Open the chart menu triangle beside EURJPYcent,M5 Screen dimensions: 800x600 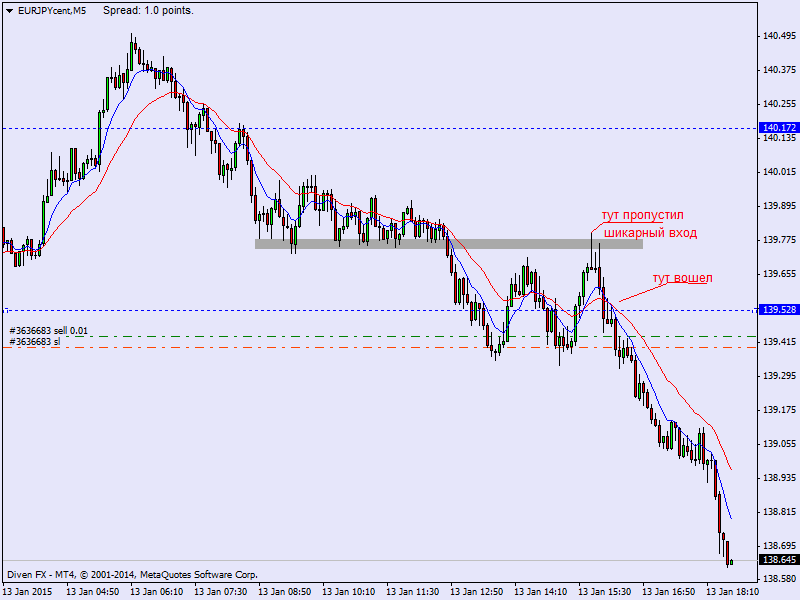(9, 11)
